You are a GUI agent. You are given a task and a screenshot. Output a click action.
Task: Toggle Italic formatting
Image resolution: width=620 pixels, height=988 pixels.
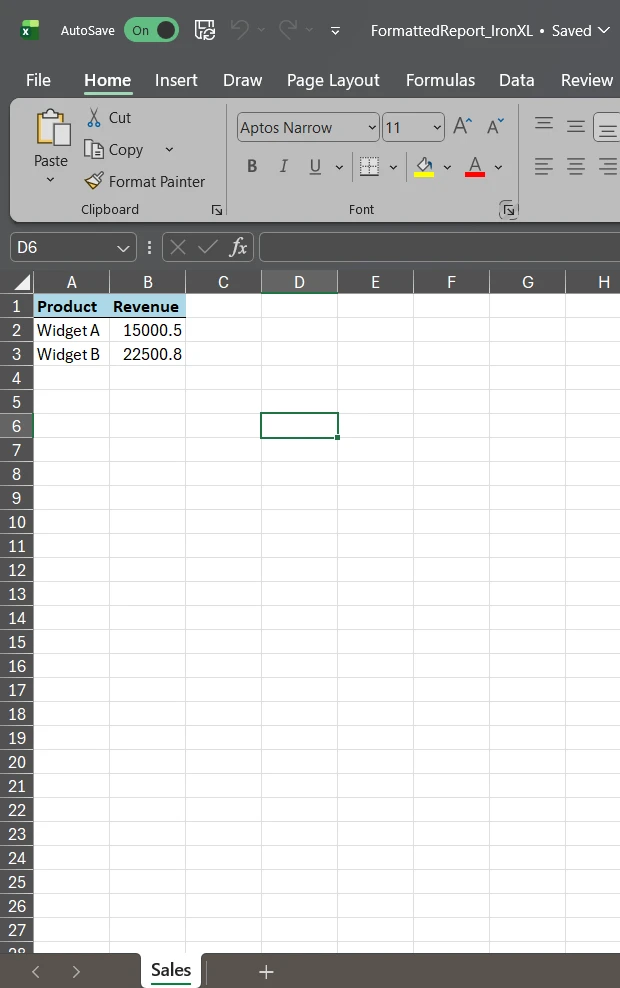point(283,166)
